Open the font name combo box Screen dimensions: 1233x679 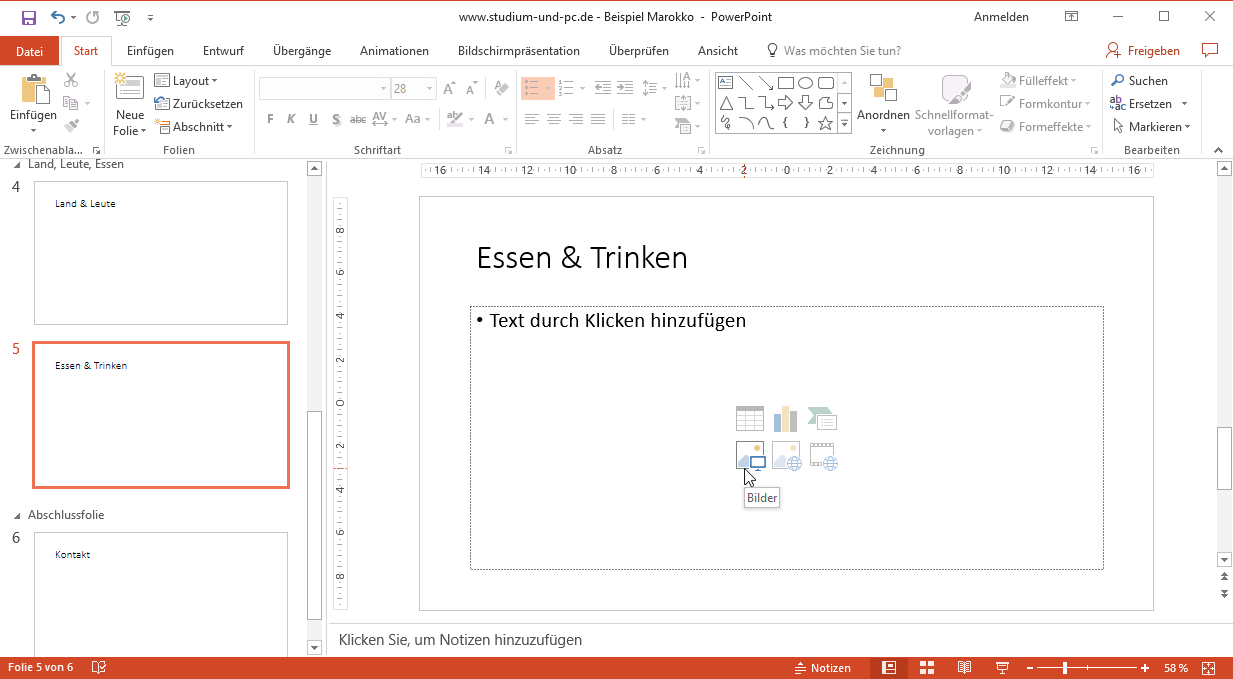tap(324, 89)
